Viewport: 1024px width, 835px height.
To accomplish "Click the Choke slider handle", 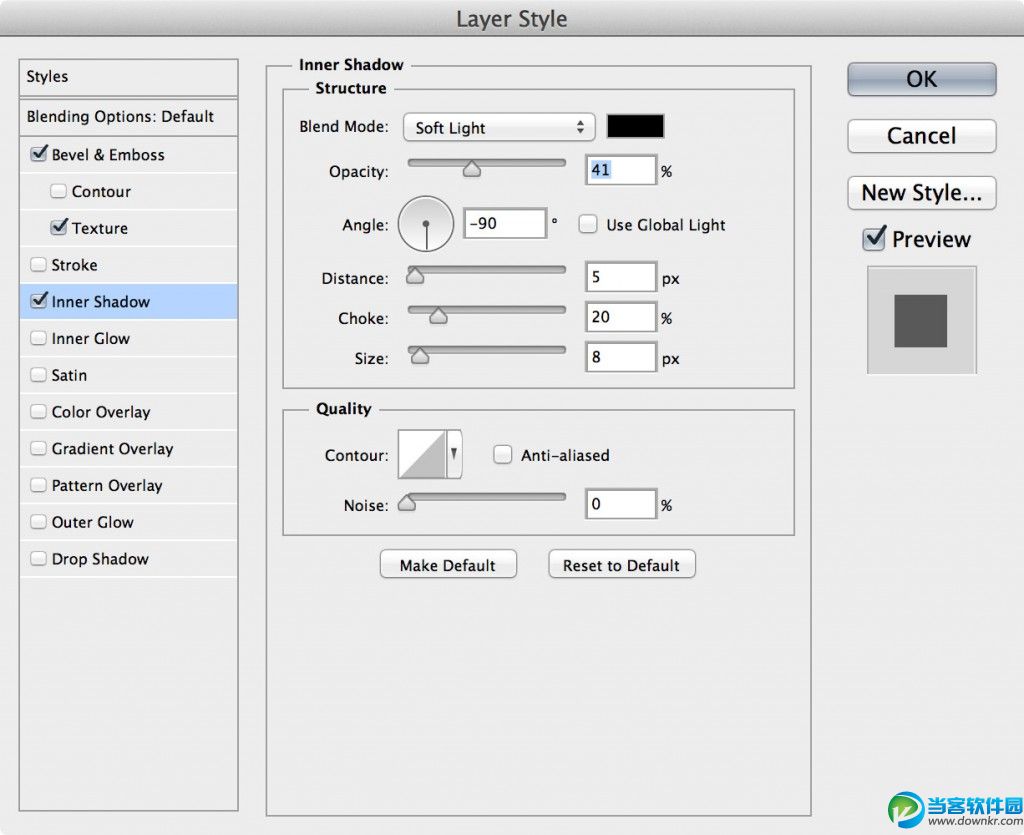I will click(x=438, y=316).
